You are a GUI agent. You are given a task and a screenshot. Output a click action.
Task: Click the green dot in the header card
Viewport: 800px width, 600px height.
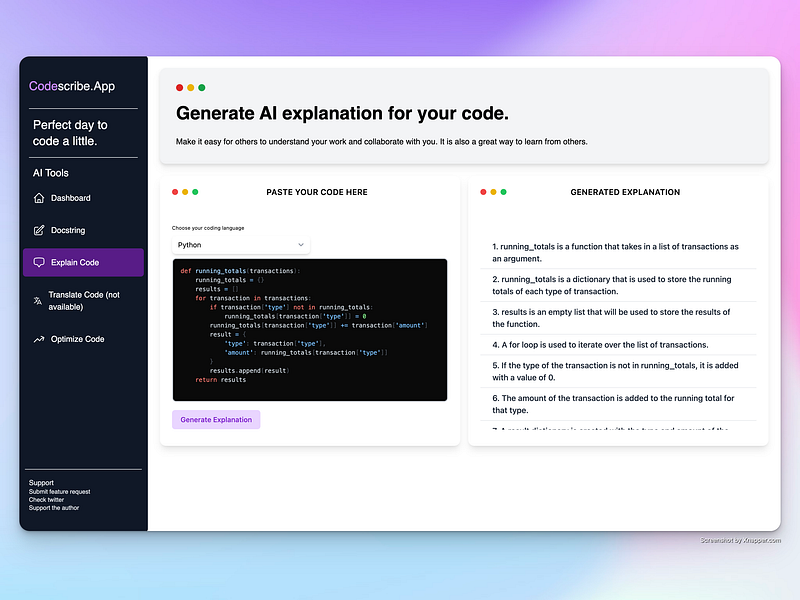[x=202, y=88]
